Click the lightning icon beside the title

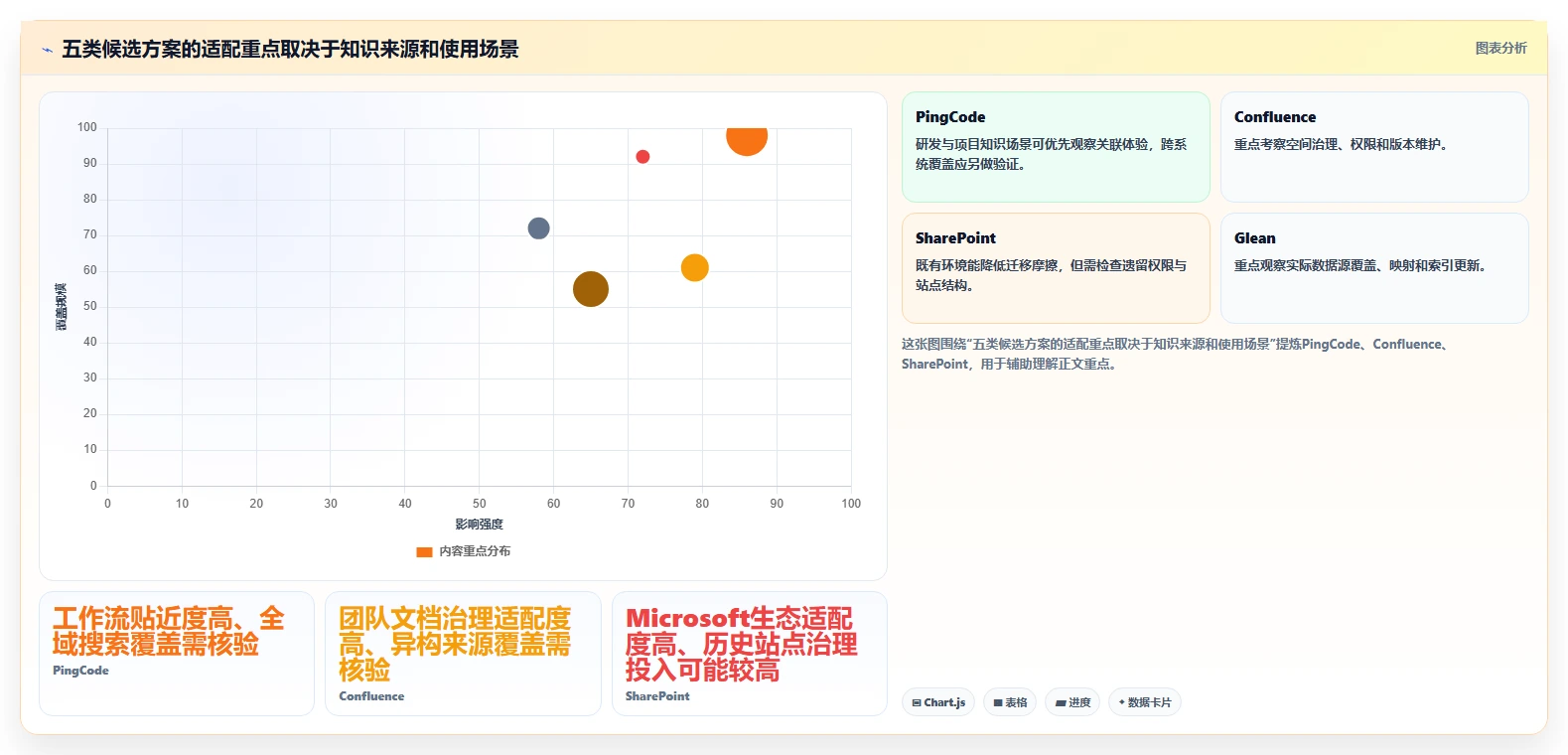(47, 50)
